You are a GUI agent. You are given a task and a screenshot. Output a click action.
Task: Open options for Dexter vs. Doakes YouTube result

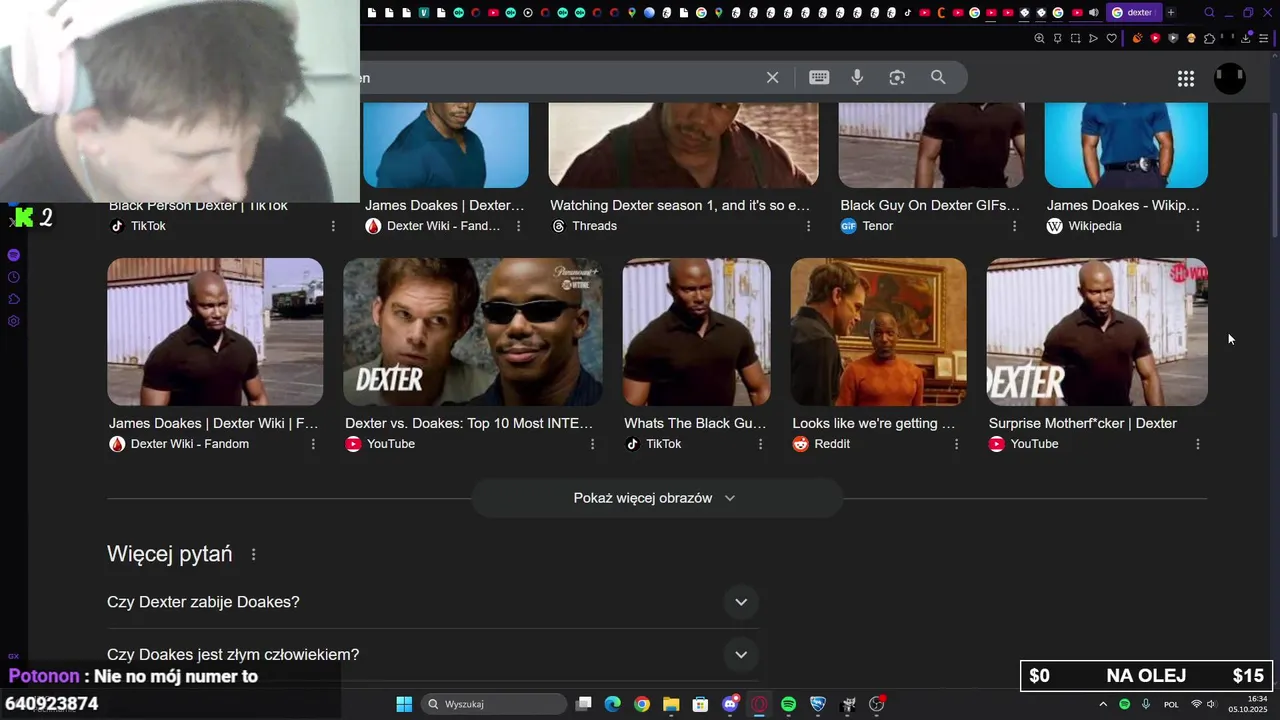592,444
